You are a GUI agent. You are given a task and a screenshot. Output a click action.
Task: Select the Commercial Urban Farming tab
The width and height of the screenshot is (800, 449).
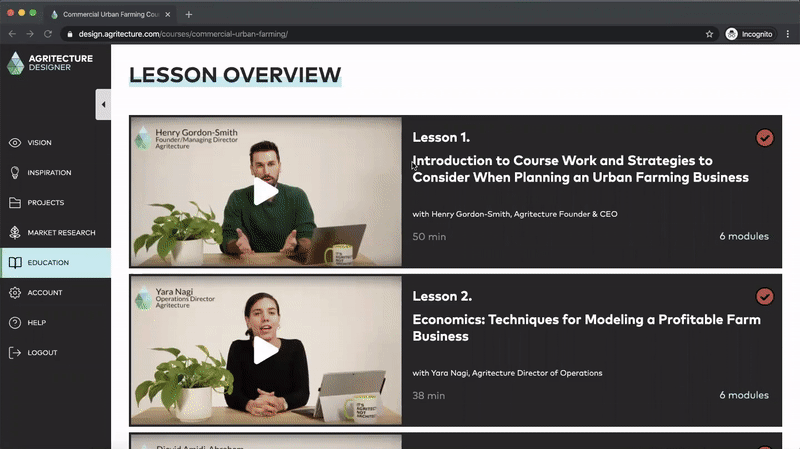(x=110, y=14)
